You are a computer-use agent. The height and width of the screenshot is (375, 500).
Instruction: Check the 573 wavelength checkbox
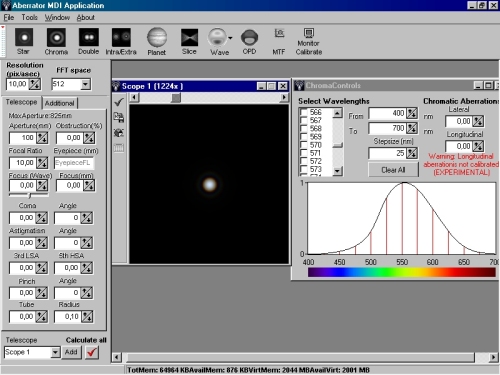click(304, 169)
